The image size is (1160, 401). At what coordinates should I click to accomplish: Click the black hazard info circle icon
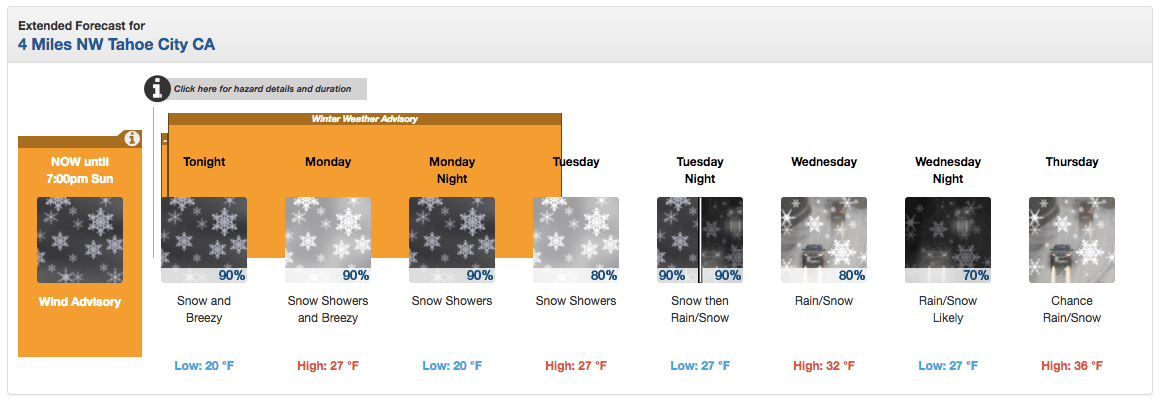(157, 89)
